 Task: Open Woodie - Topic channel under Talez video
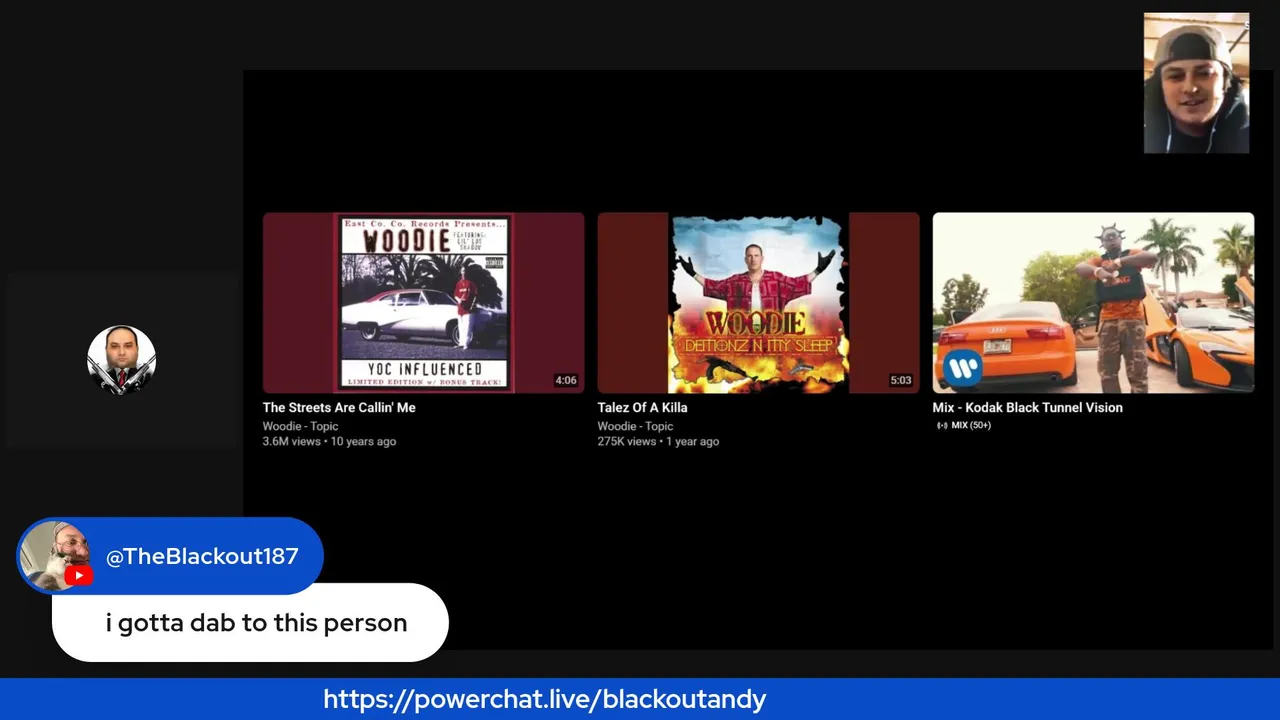pyautogui.click(x=635, y=426)
